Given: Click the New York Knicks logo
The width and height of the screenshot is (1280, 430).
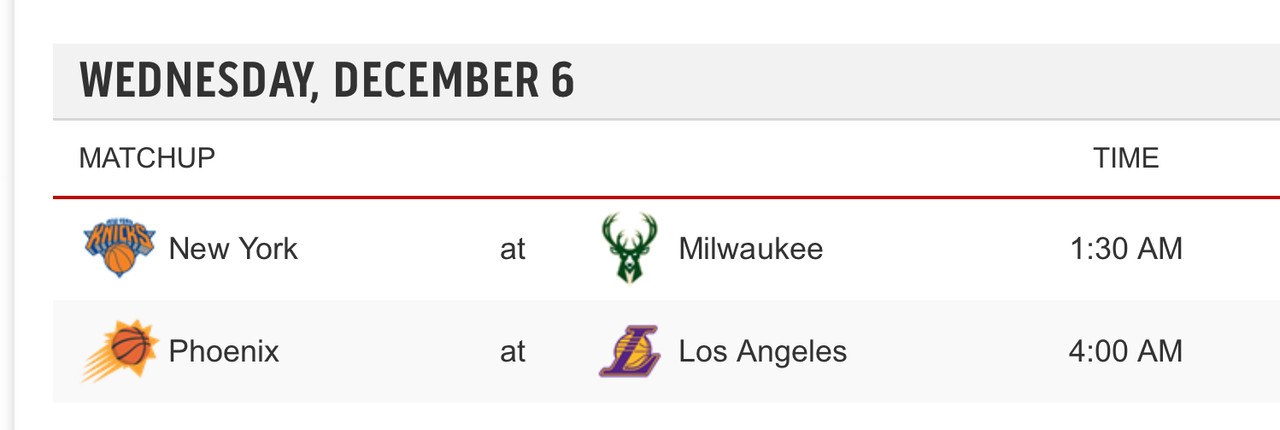Looking at the screenshot, I should tap(119, 248).
